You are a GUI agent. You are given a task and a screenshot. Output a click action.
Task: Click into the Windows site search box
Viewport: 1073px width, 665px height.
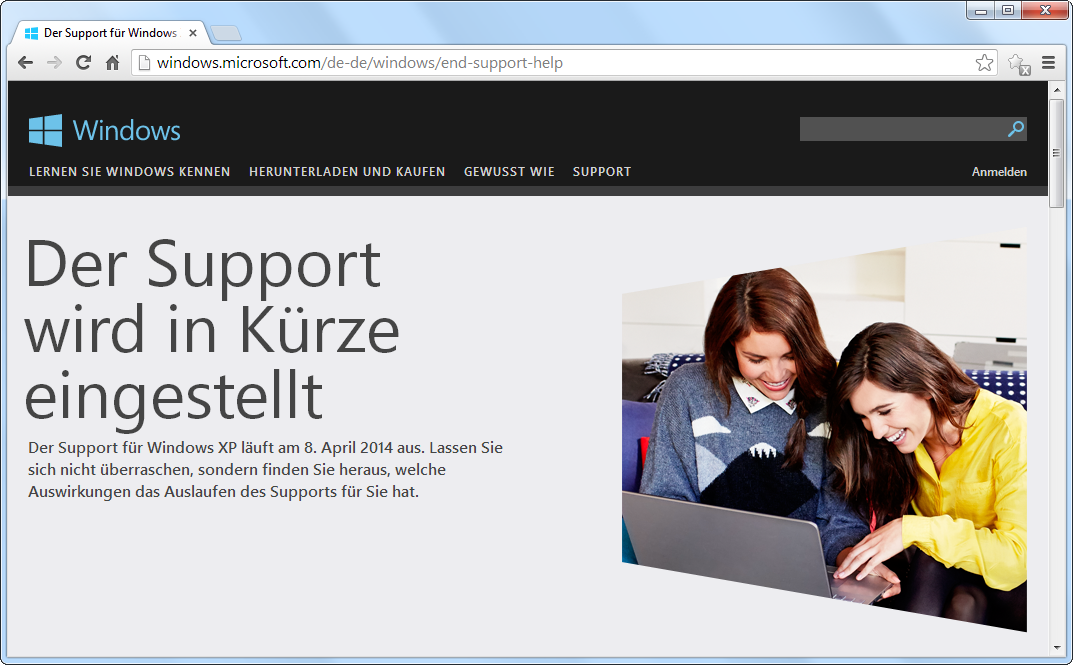click(900, 129)
